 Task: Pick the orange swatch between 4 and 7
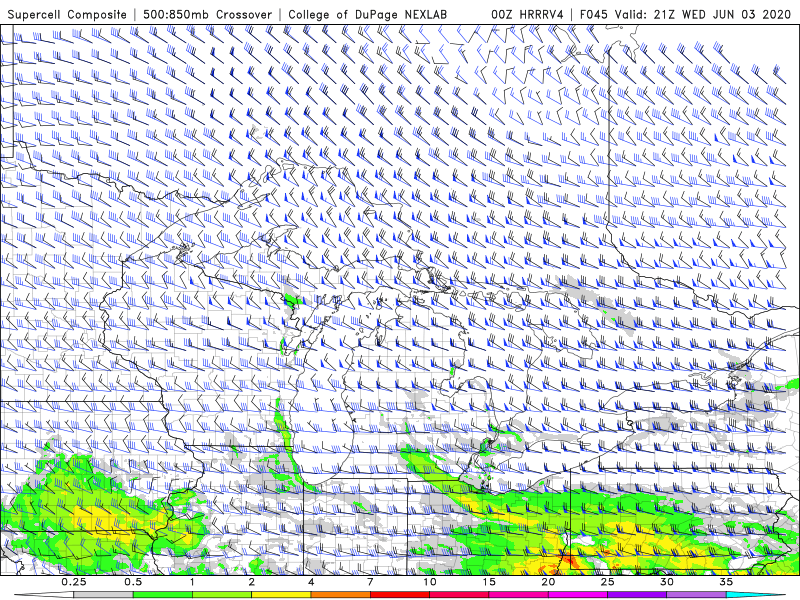[341, 595]
